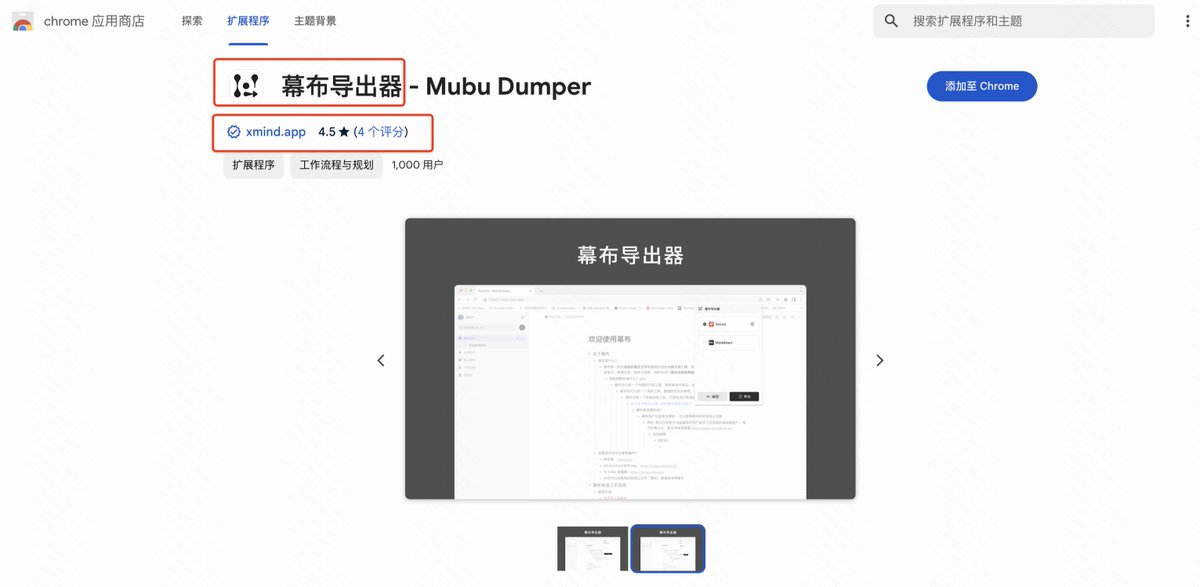Click the 添加至 Chrome button

(982, 86)
